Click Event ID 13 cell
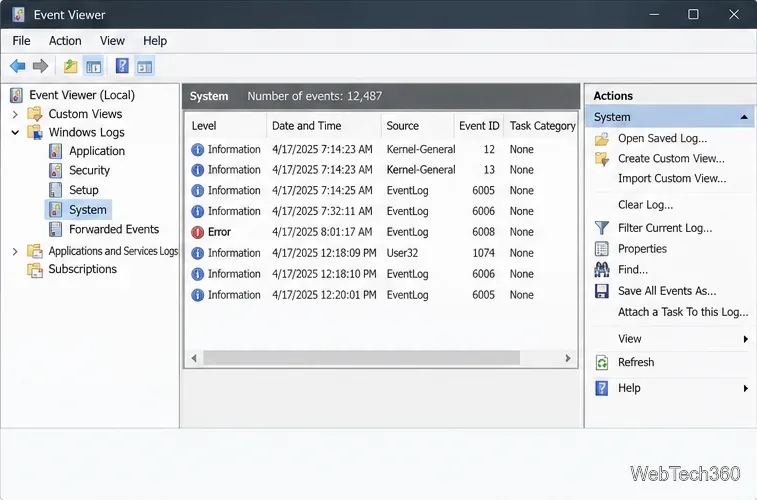Image resolution: width=757 pixels, height=500 pixels. 489,170
